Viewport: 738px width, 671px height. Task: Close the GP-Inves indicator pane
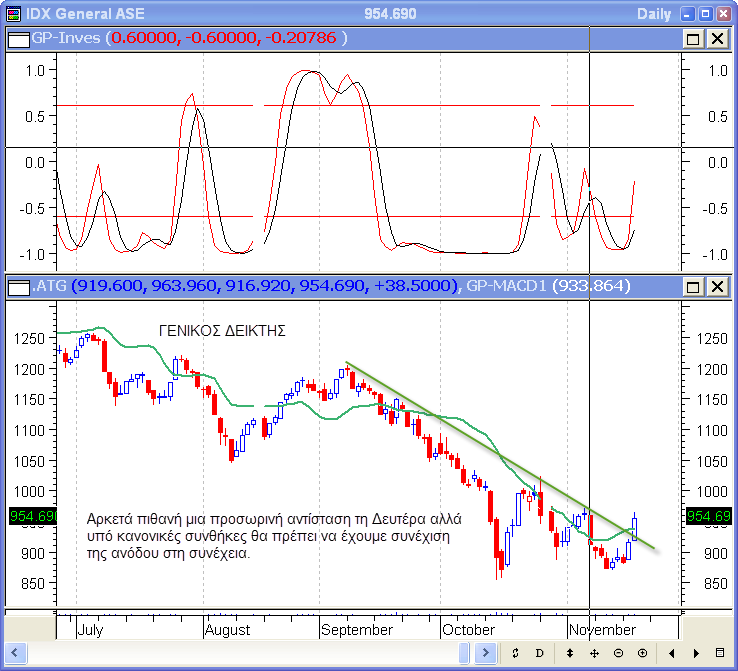[717, 38]
